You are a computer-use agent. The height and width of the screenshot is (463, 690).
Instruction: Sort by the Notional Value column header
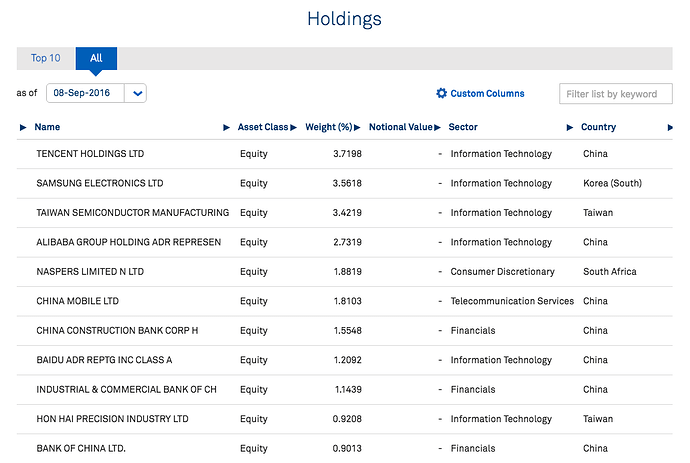(x=400, y=127)
